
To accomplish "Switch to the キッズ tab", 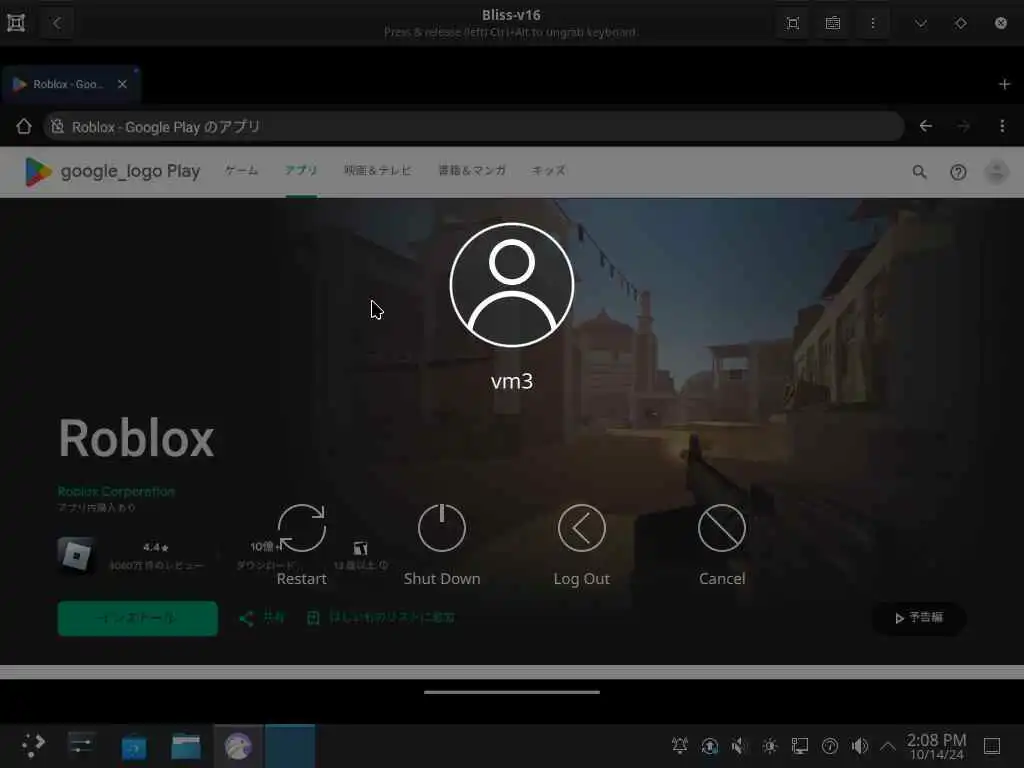I will [x=549, y=170].
